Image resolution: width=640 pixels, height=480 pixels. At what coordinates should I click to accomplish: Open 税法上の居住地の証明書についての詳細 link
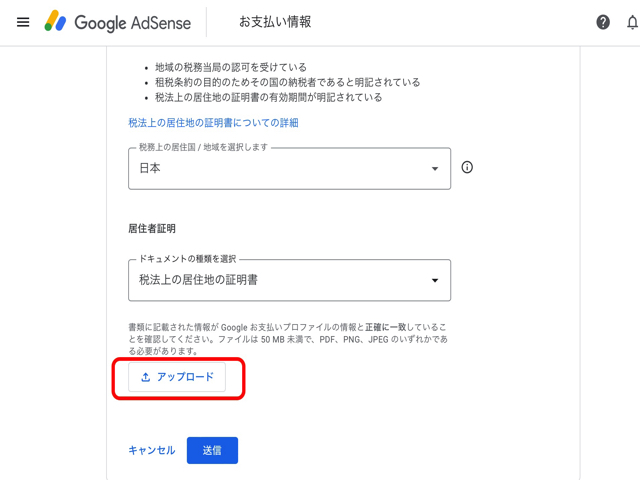pos(213,123)
